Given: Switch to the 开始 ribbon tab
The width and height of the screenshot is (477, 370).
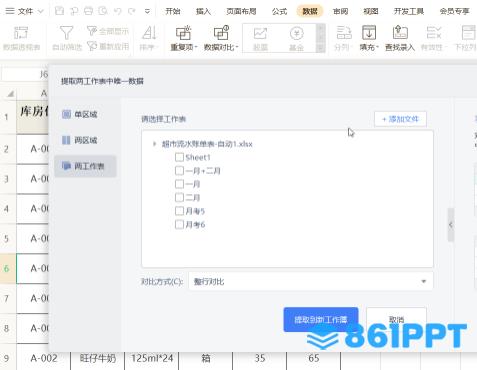Looking at the screenshot, I should (x=173, y=11).
